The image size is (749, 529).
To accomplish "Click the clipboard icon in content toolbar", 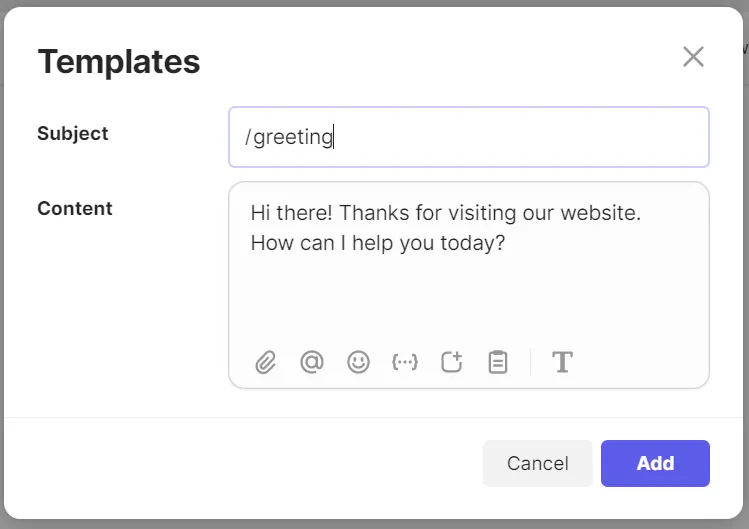I will (498, 362).
